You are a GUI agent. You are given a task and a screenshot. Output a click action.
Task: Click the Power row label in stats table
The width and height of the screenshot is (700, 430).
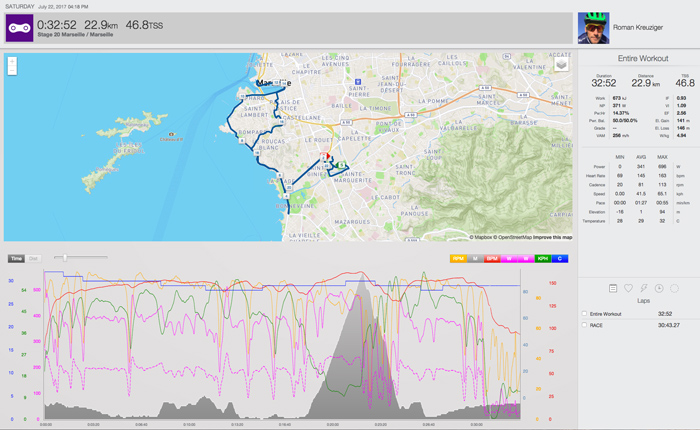[x=599, y=167]
